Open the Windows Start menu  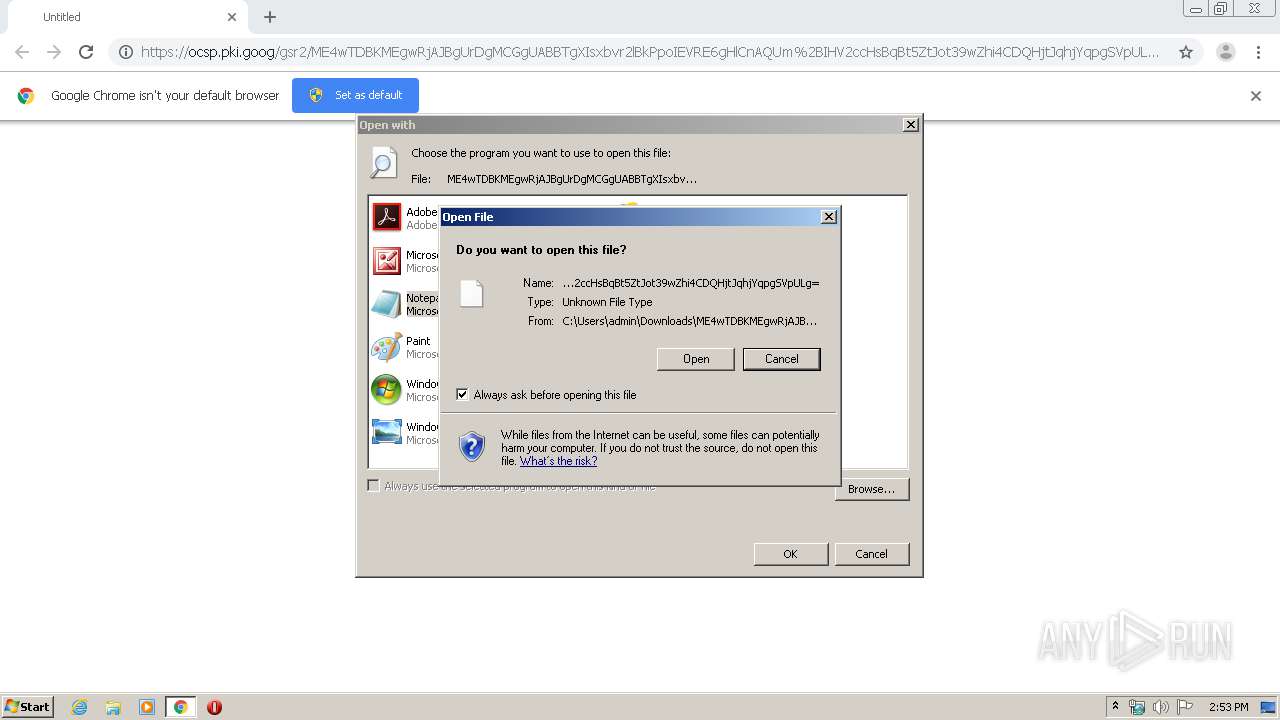coord(28,706)
